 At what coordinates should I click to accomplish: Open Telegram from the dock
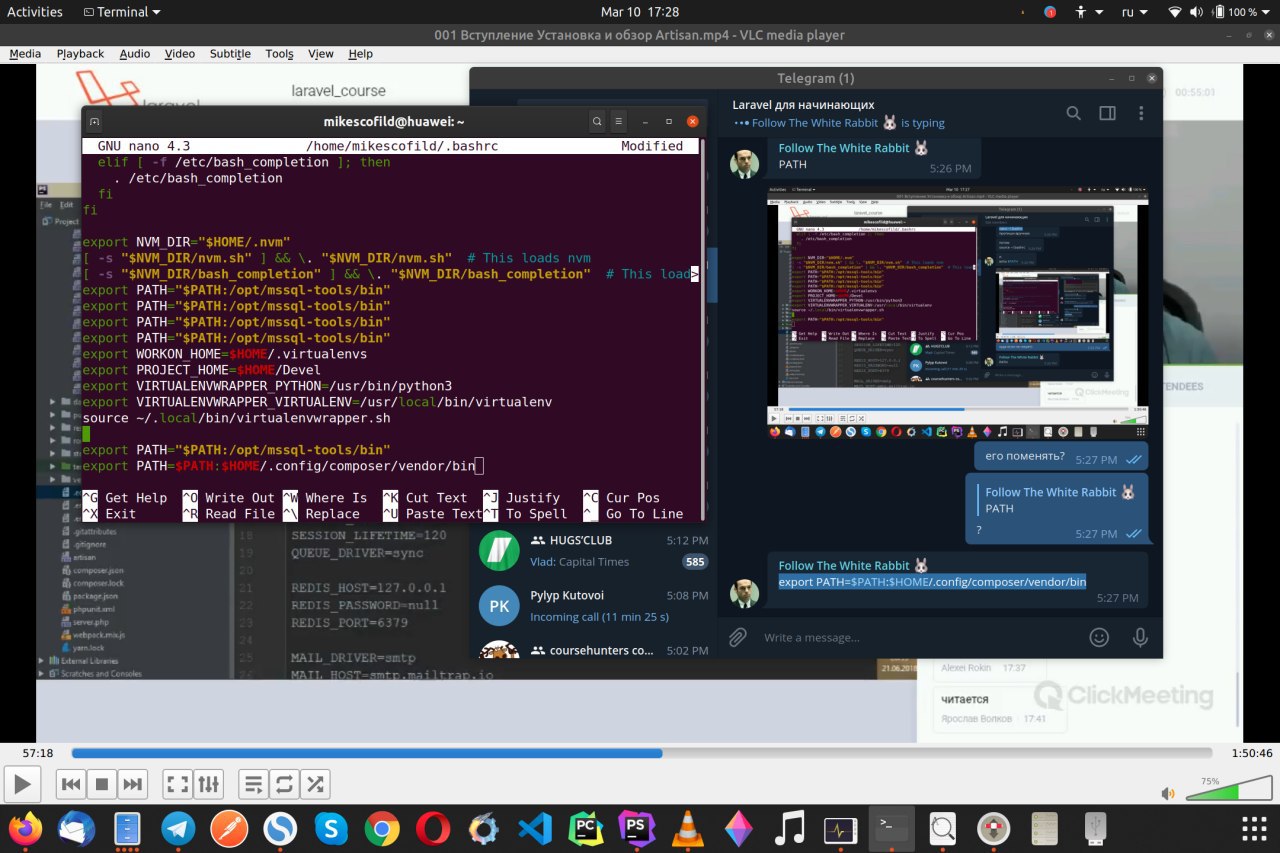coord(178,828)
